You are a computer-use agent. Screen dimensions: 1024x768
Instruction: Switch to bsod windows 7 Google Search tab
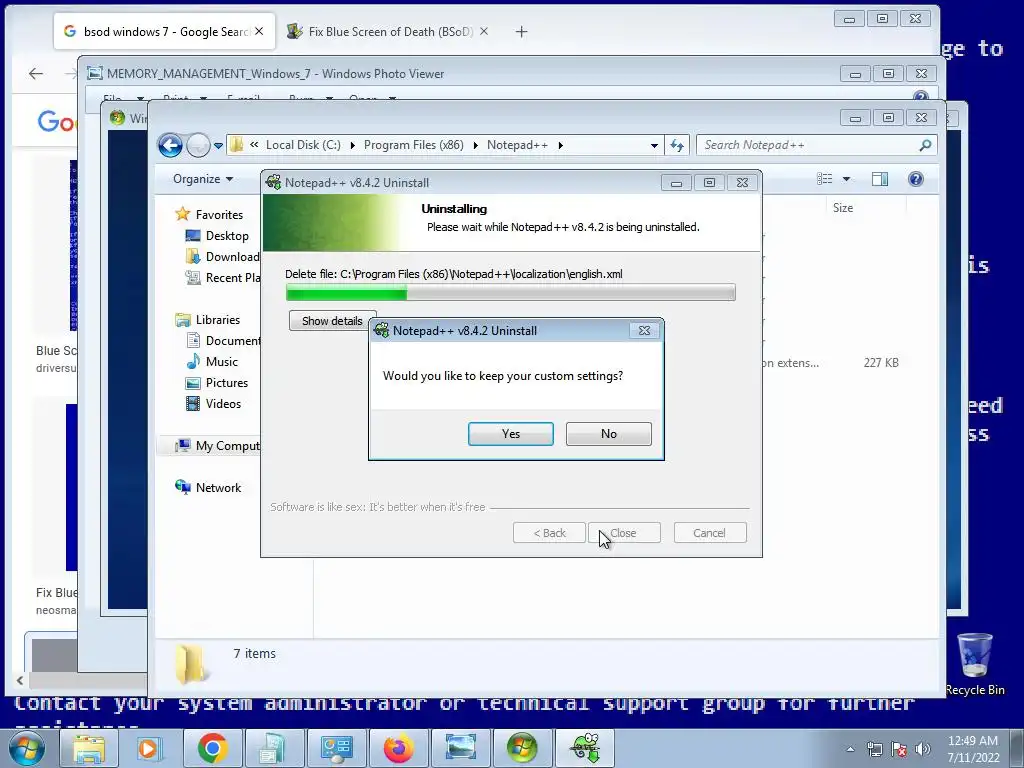pyautogui.click(x=165, y=31)
